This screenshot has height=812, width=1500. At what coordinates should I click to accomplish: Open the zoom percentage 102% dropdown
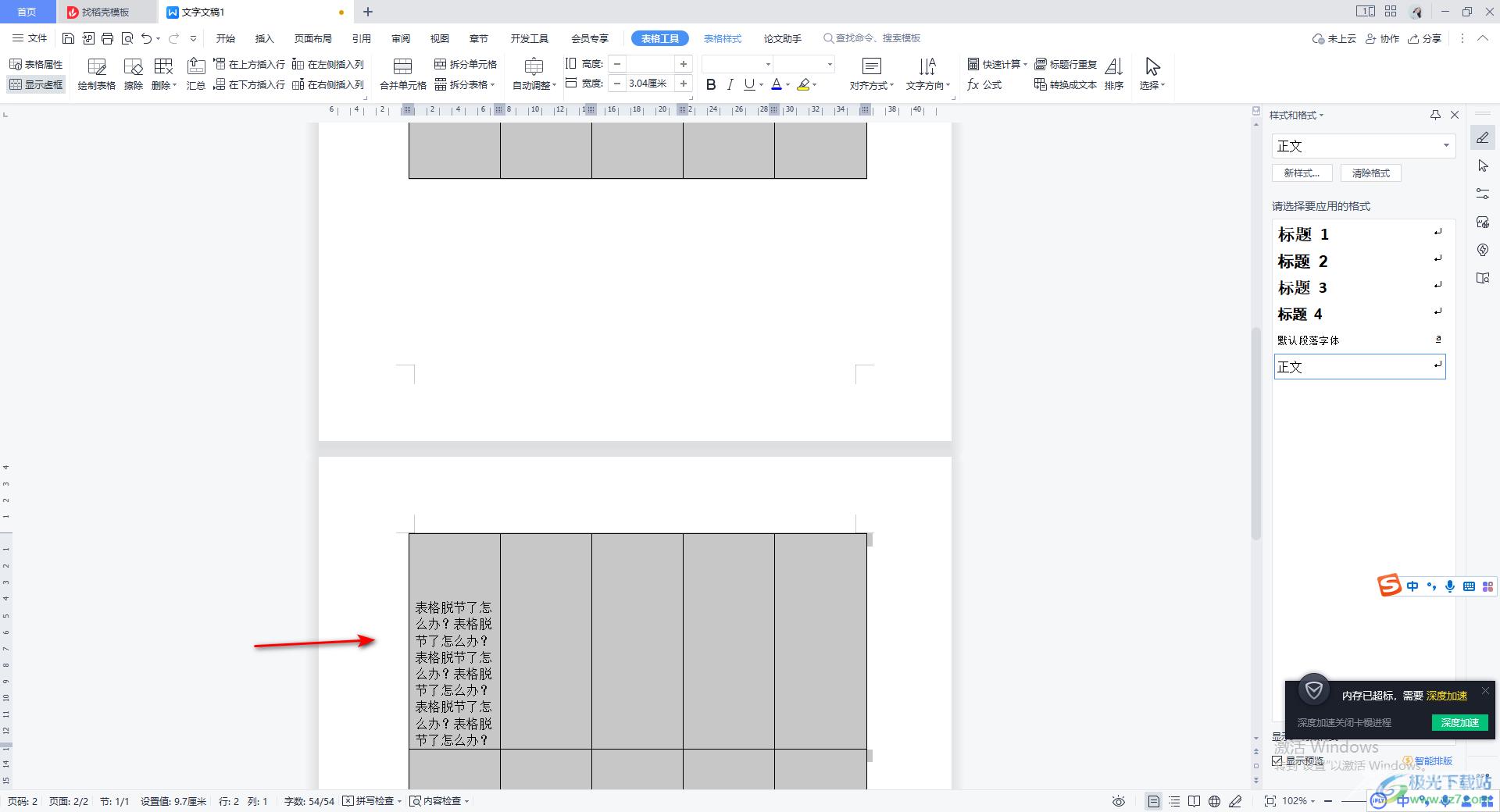[x=1299, y=801]
